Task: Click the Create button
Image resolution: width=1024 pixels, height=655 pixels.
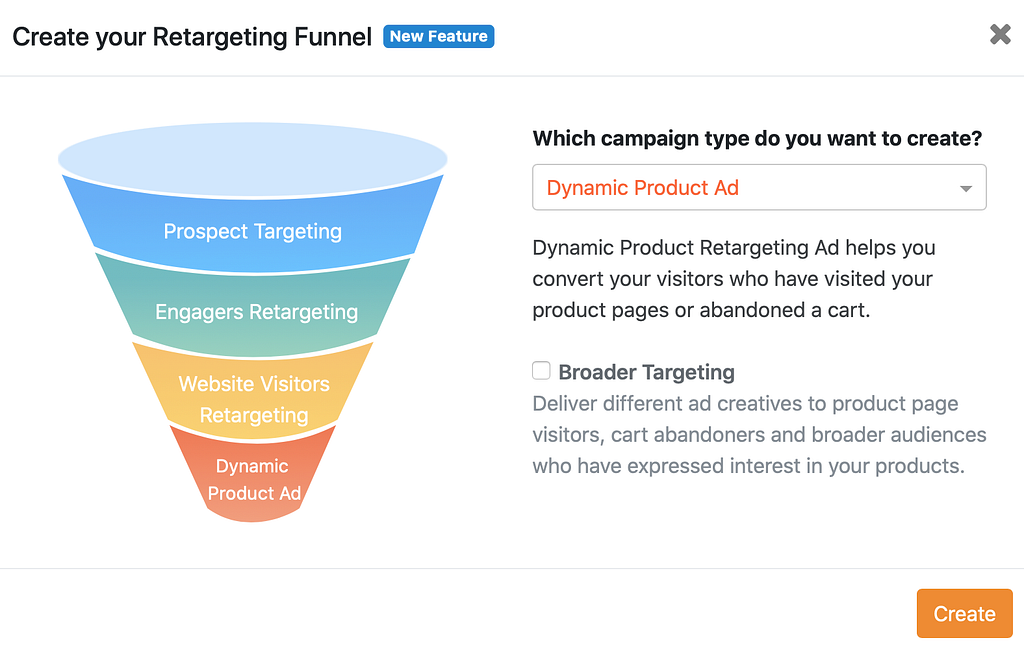Action: point(964,613)
